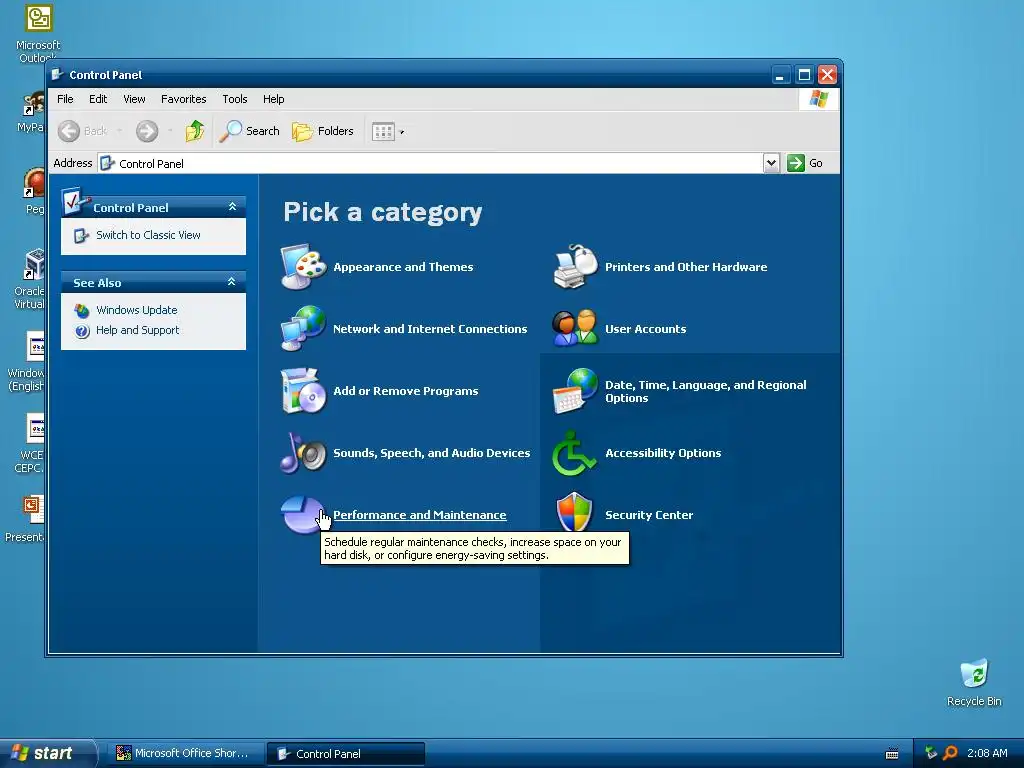
Task: Click the Forward arrow toolbar button
Action: pos(147,131)
